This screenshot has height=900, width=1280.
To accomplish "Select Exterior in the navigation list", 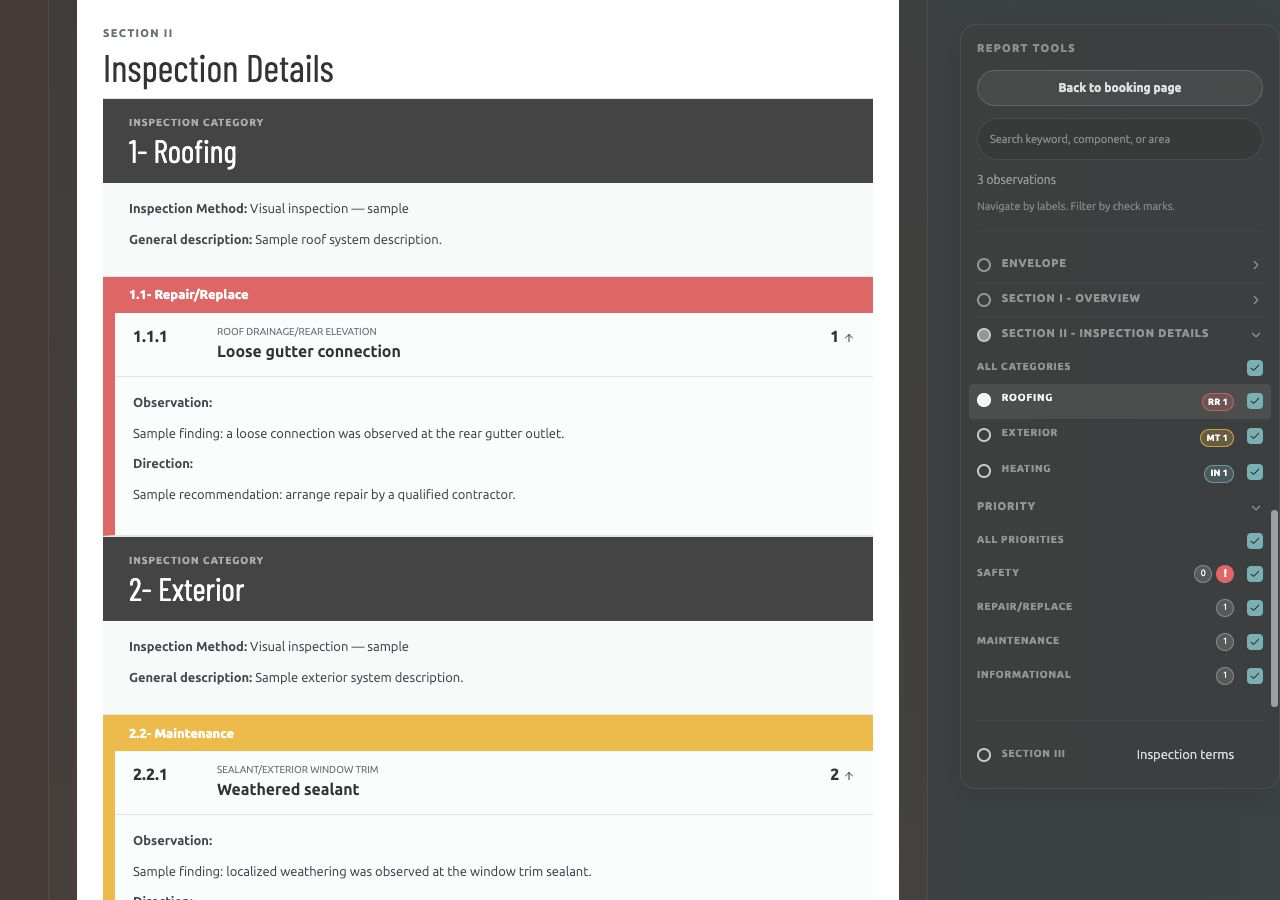I will 1029,433.
